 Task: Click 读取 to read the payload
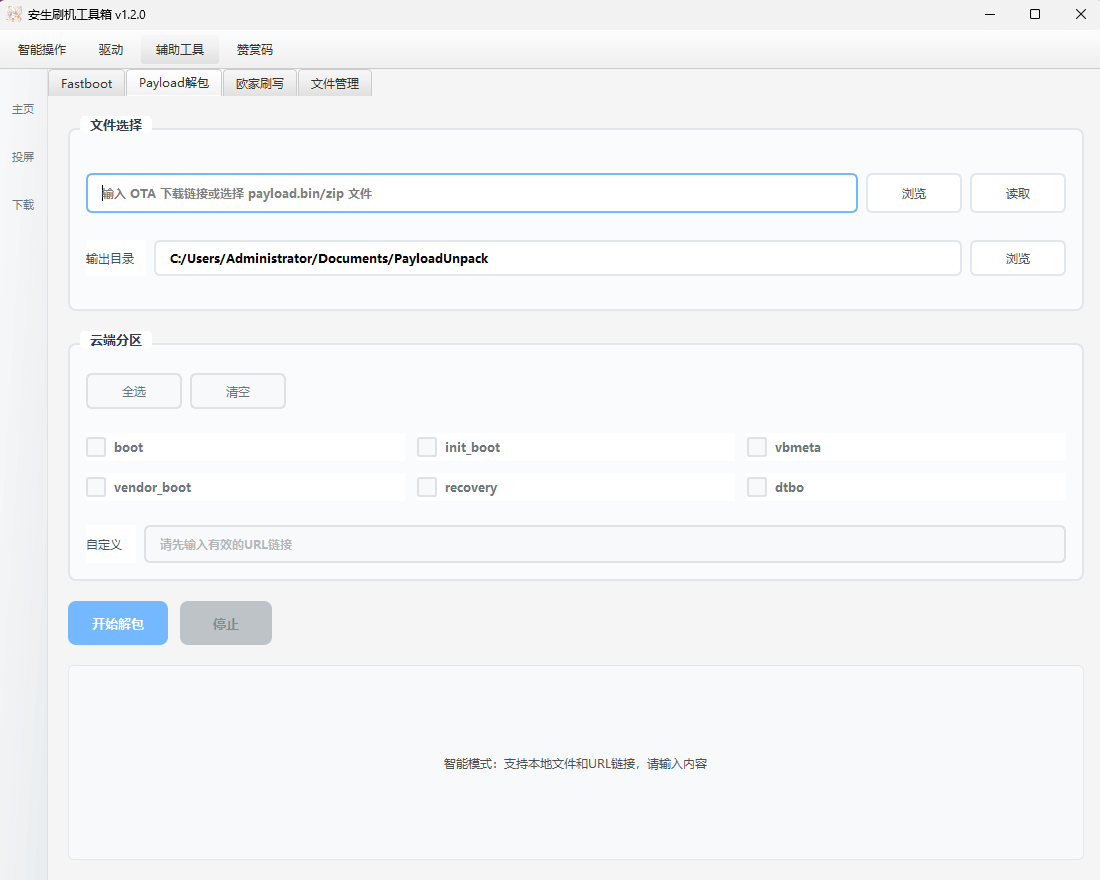1017,193
